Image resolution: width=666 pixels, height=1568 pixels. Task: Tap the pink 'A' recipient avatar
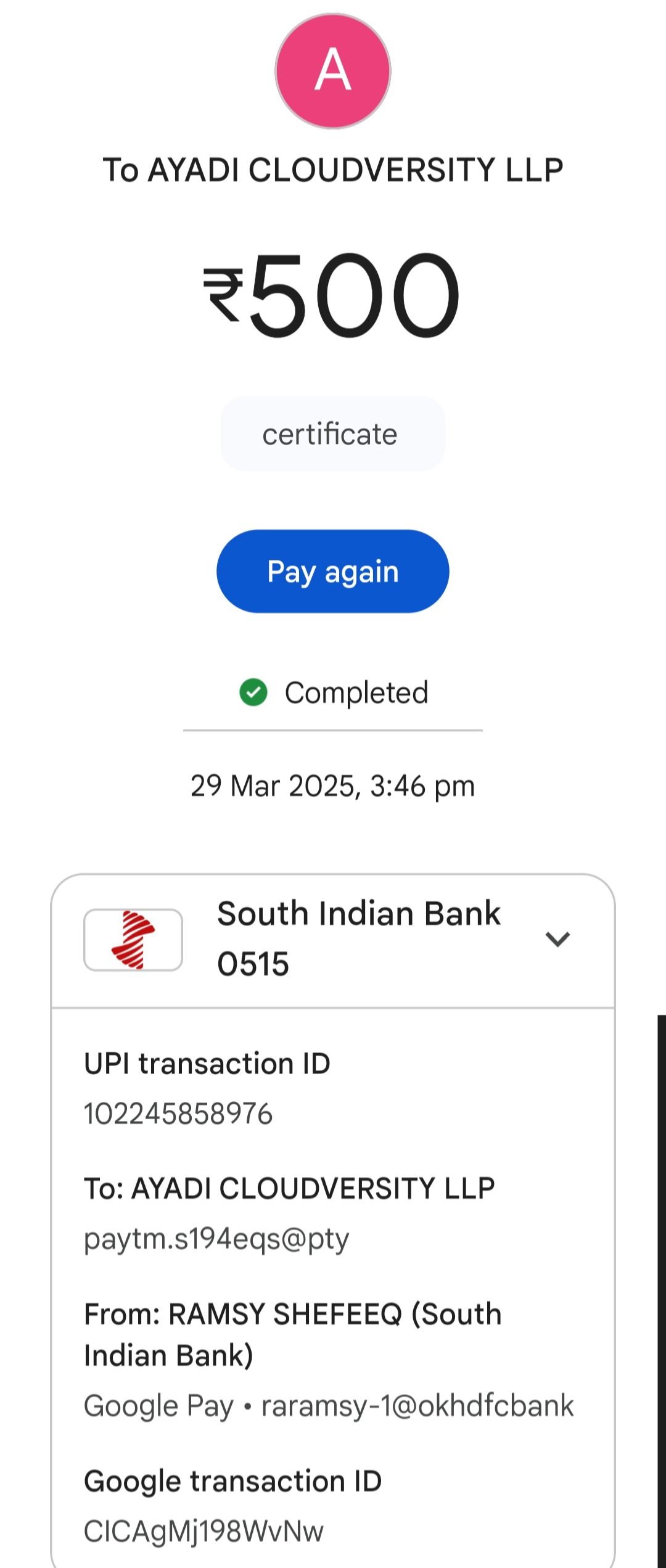333,71
